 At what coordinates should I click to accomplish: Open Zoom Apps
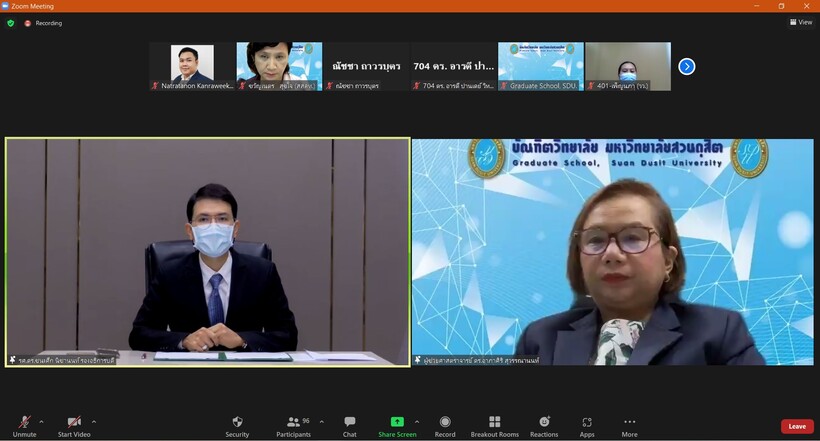point(587,426)
